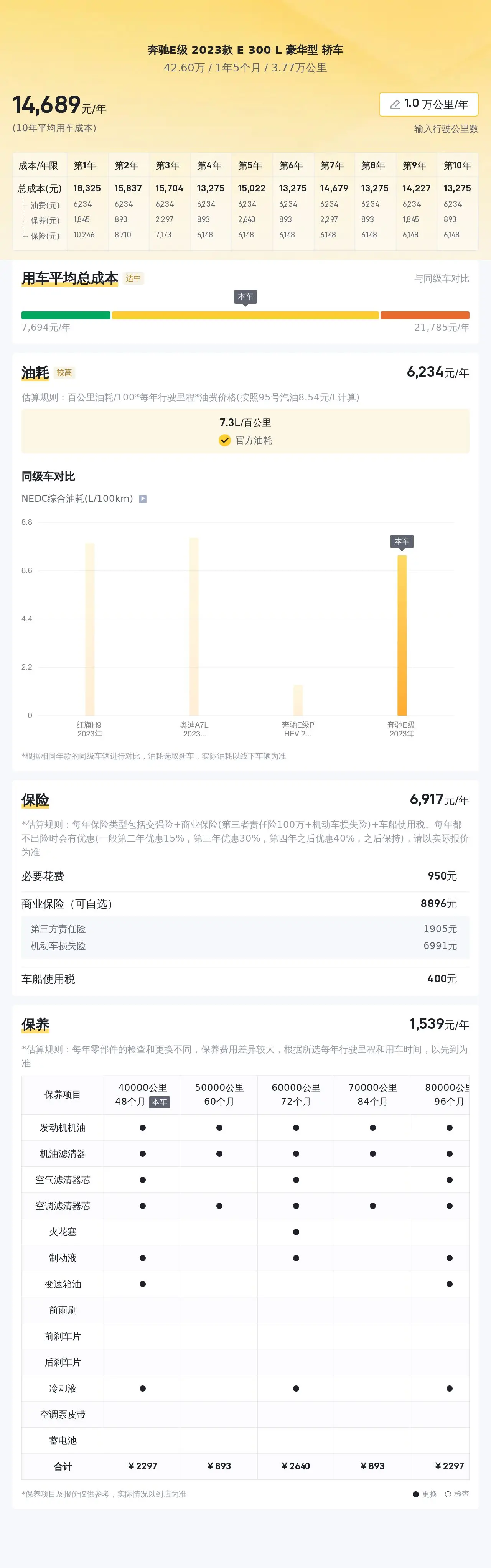Select the 奥迪A7L bar in the chart
The image size is (491, 1568).
click(193, 626)
